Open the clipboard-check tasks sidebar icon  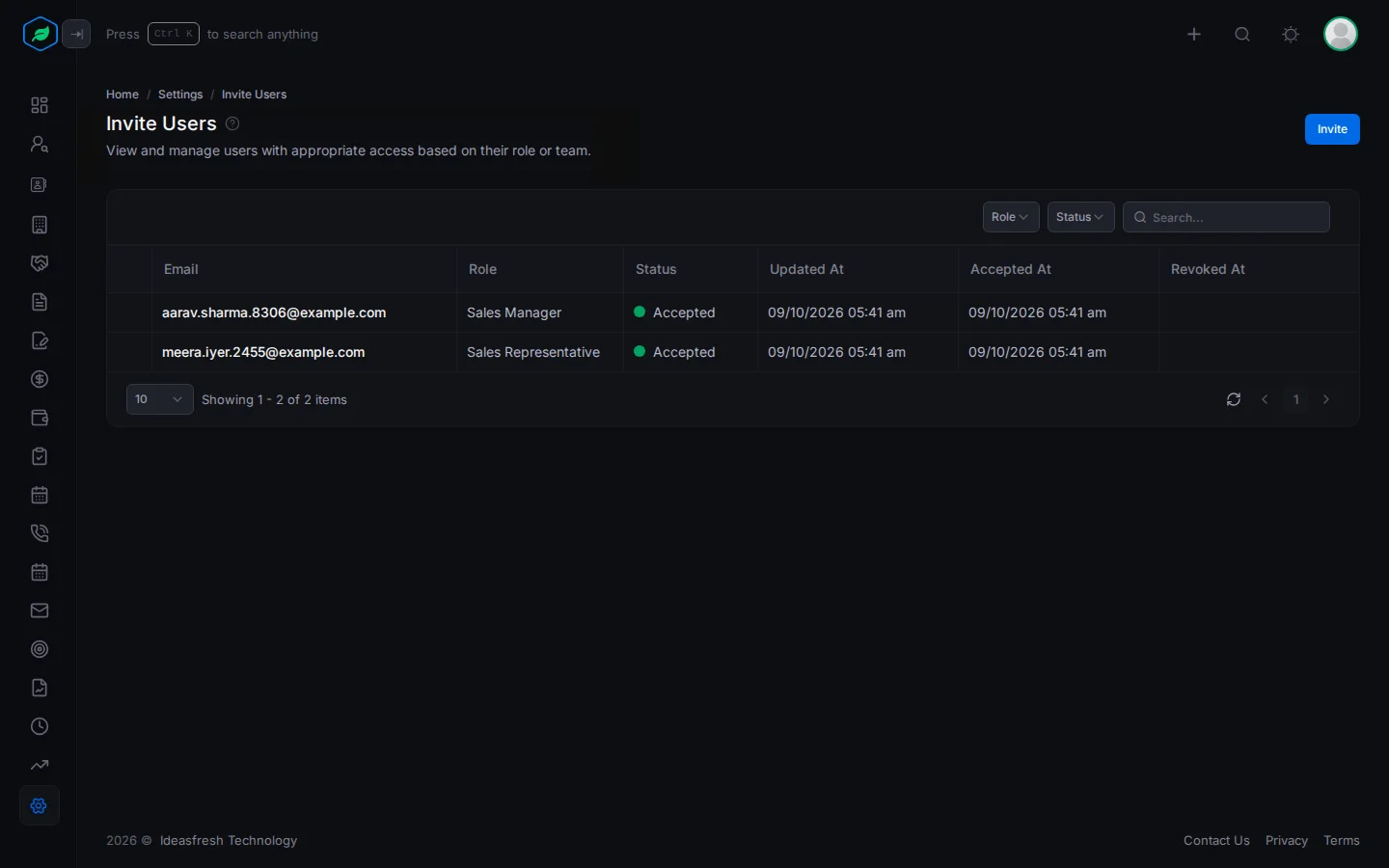(40, 456)
